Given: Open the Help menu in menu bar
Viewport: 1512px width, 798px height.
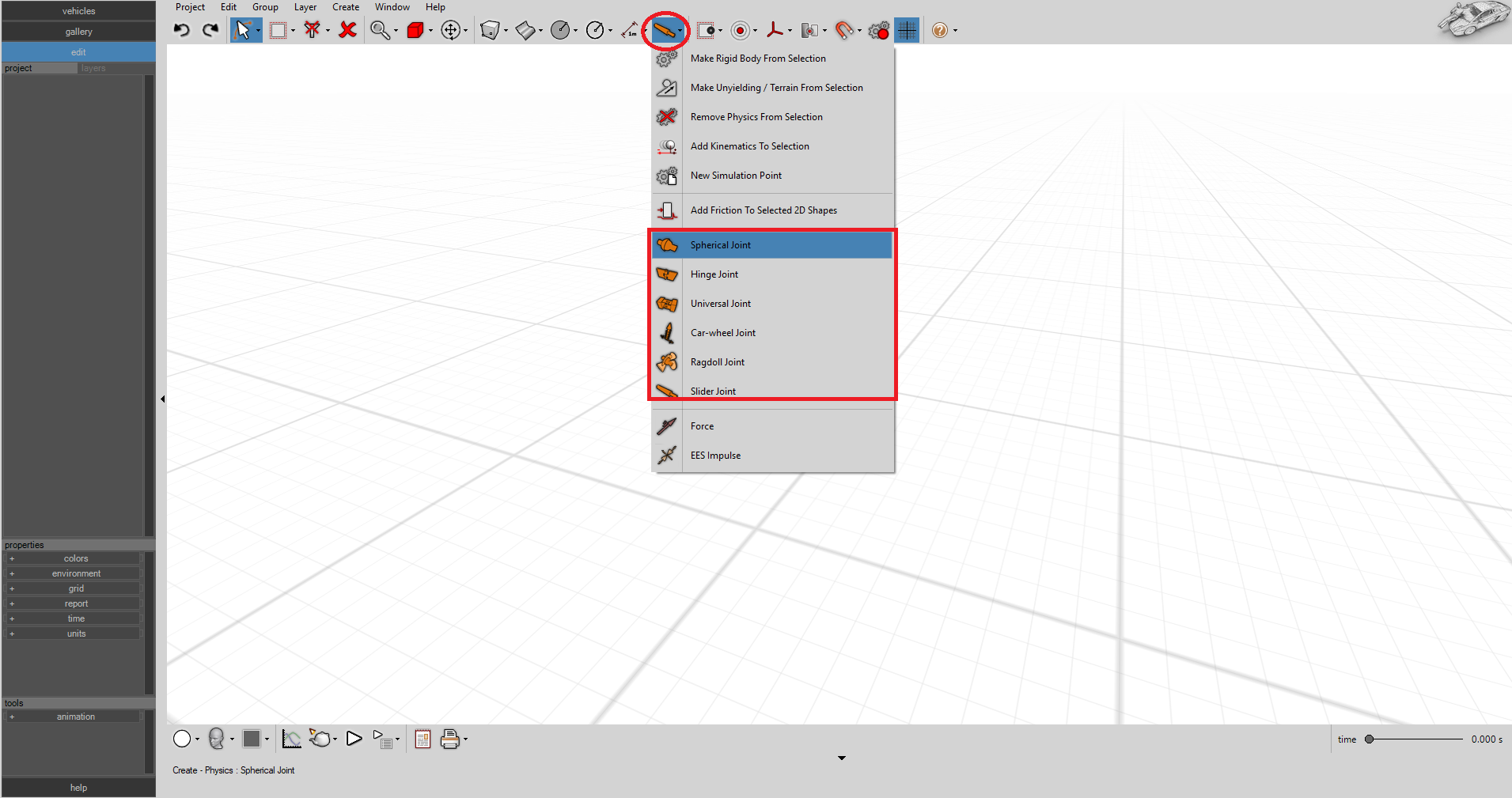Looking at the screenshot, I should point(435,7).
